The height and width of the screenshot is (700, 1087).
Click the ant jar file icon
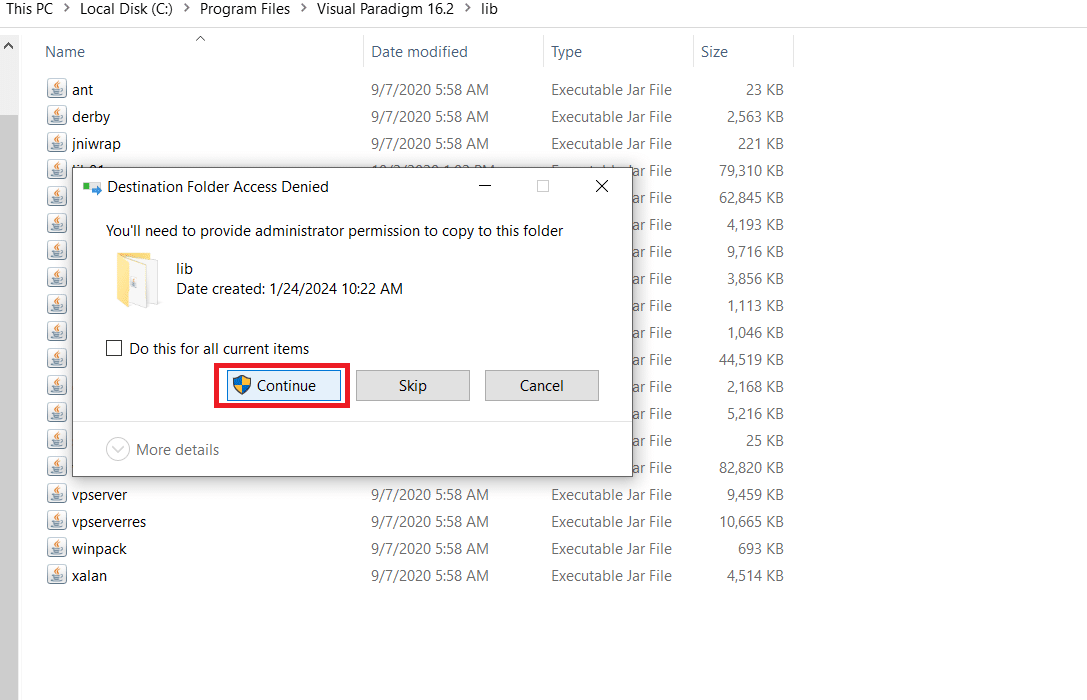(x=57, y=89)
